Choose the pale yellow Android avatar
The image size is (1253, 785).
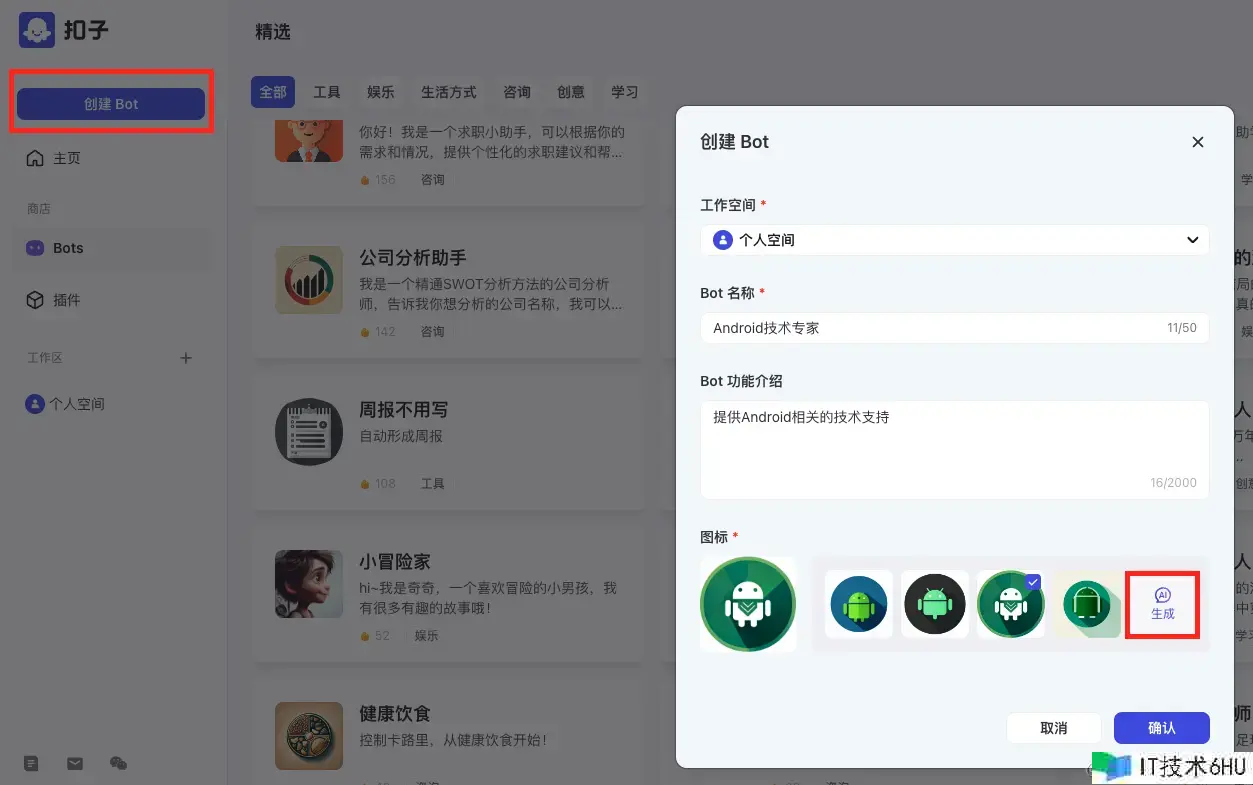coord(1086,604)
